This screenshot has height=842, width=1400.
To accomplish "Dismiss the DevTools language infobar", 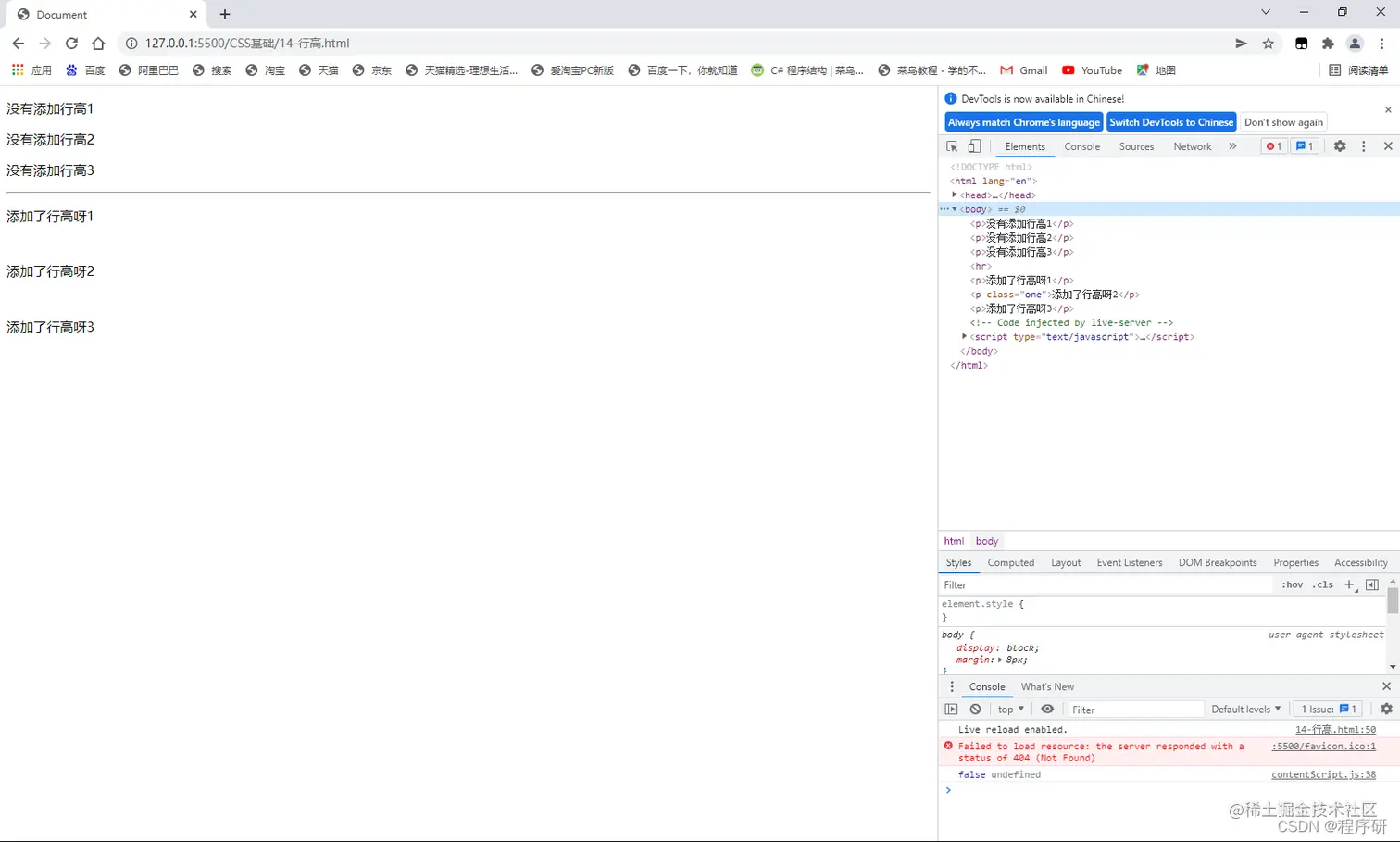I will [1388, 109].
